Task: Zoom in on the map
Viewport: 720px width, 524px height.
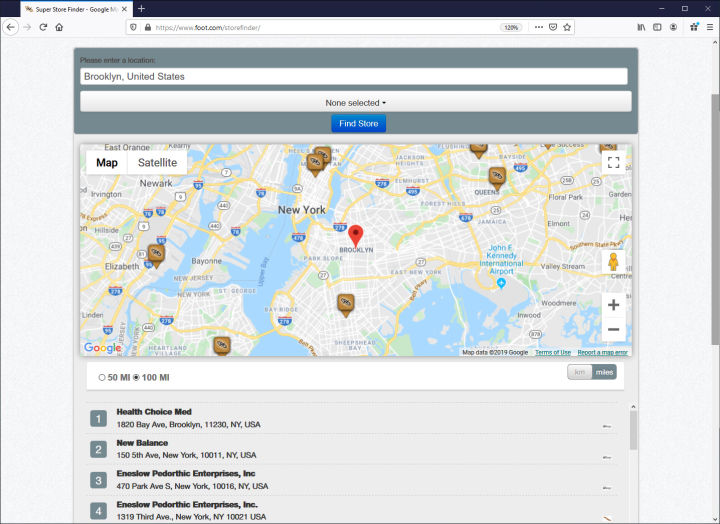Action: click(x=613, y=305)
